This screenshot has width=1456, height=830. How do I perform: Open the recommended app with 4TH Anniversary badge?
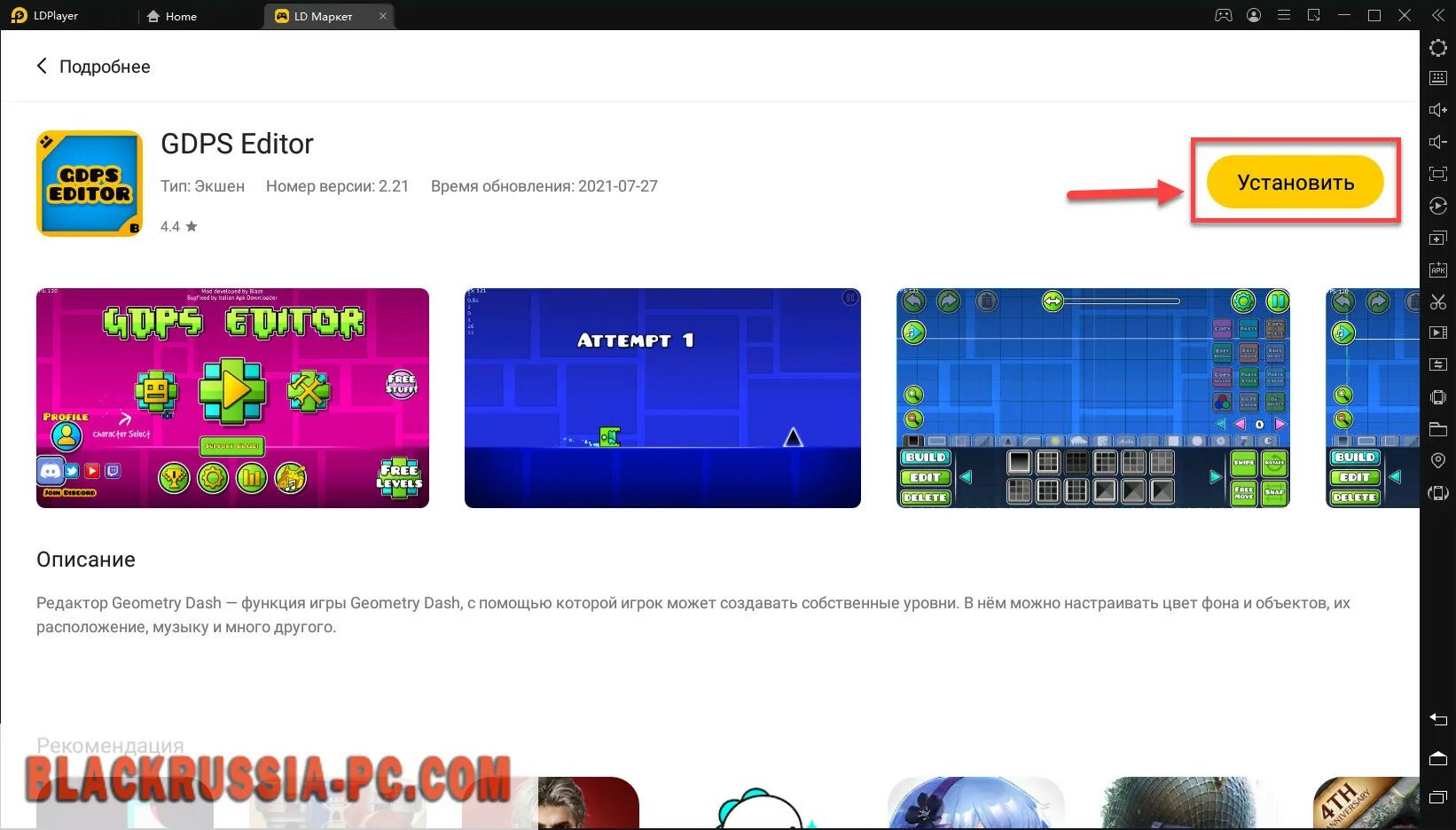tap(1366, 803)
